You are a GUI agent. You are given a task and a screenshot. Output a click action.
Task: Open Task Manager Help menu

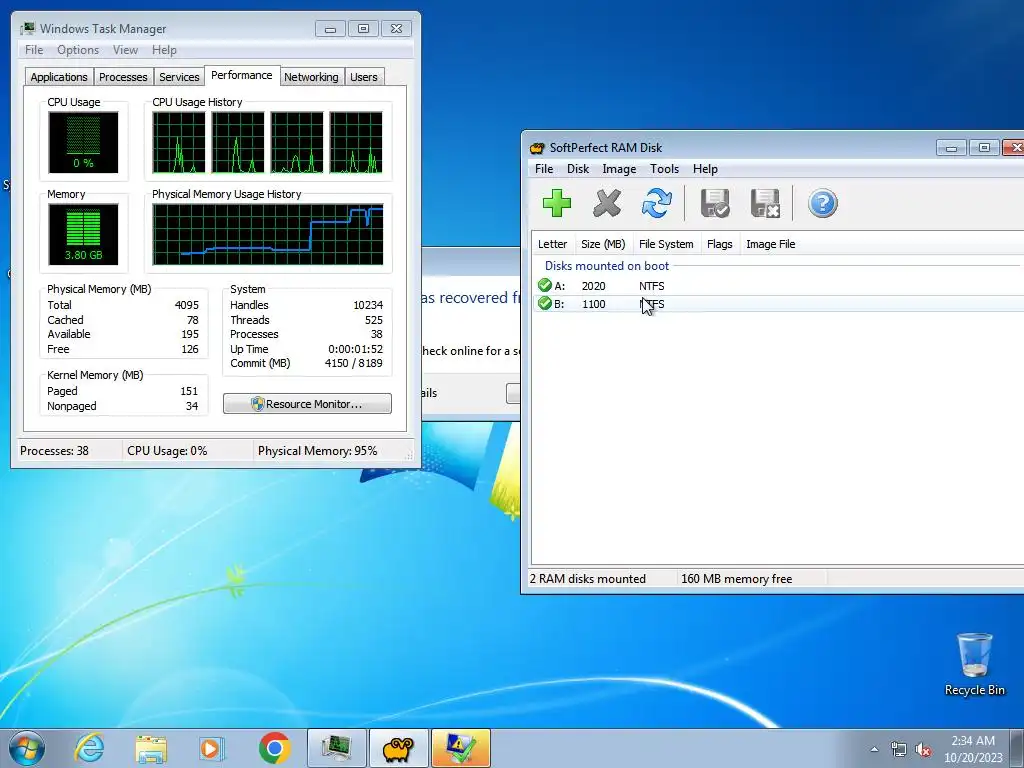164,50
